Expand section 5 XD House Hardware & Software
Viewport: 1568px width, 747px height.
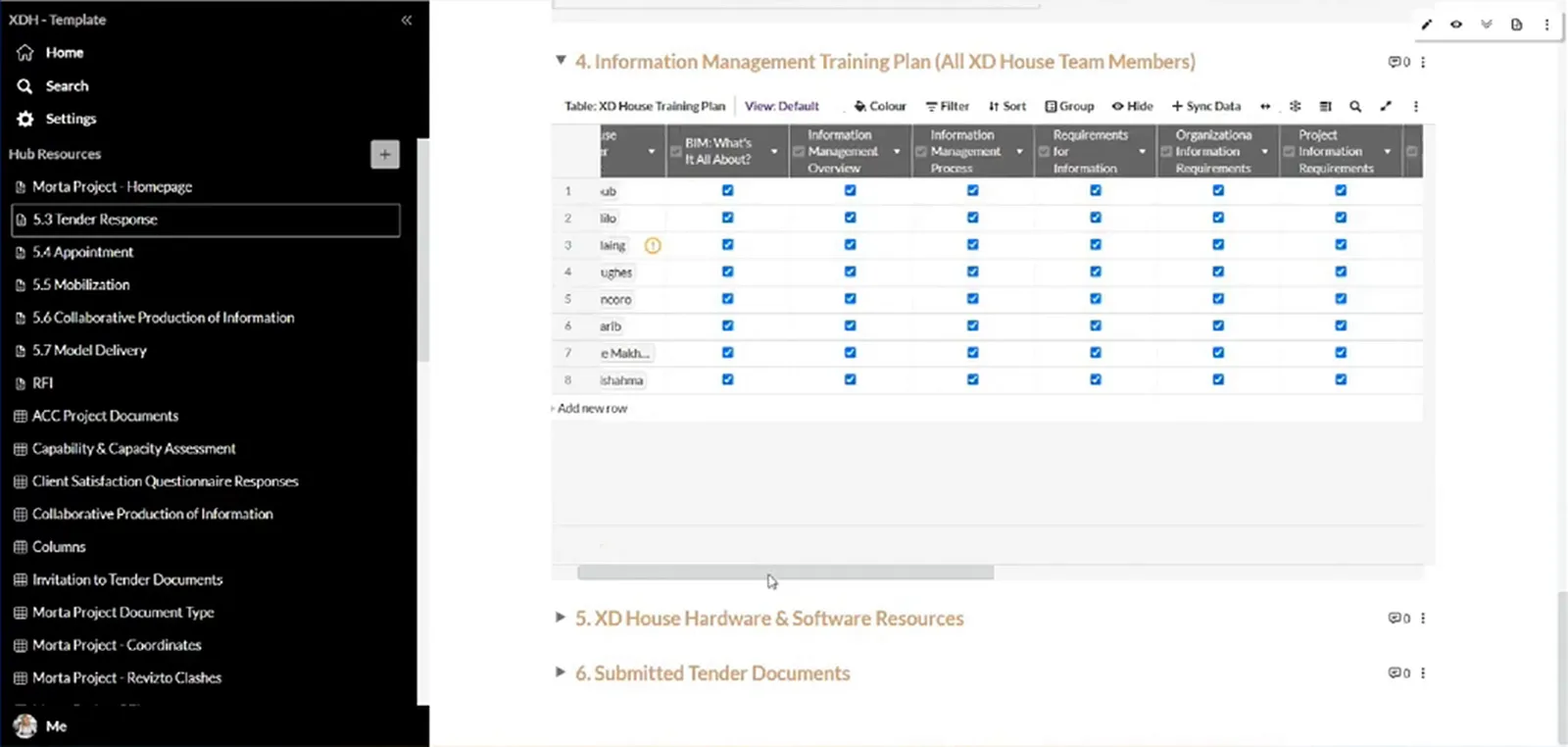[560, 618]
